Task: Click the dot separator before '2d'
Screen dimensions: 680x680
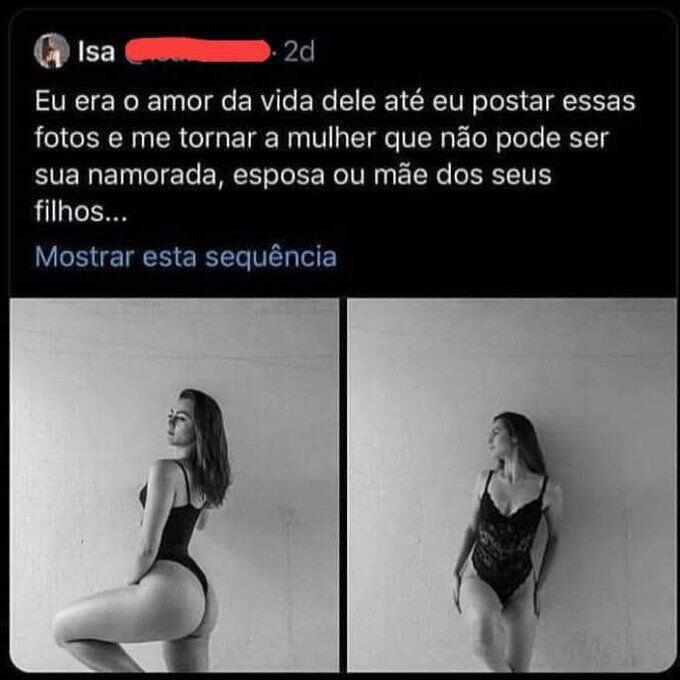Action: coord(274,52)
